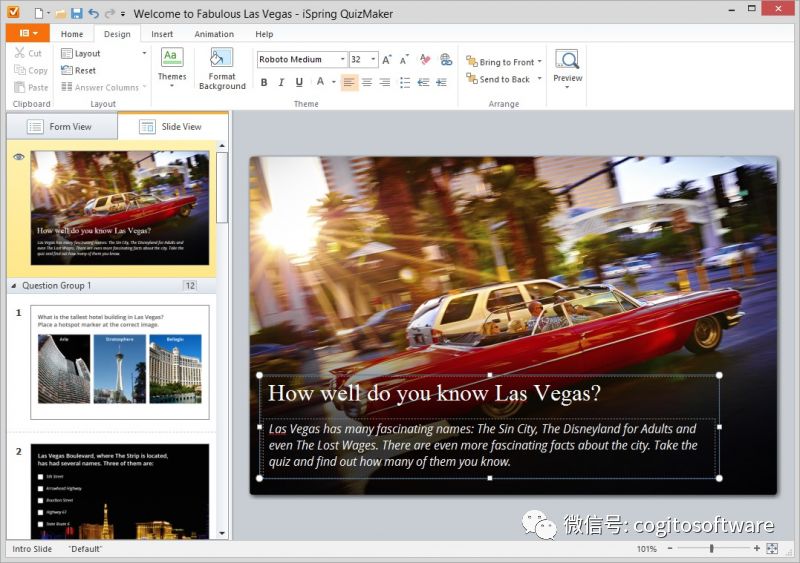The width and height of the screenshot is (800, 563).
Task: Decrease indent level
Action: pos(423,82)
